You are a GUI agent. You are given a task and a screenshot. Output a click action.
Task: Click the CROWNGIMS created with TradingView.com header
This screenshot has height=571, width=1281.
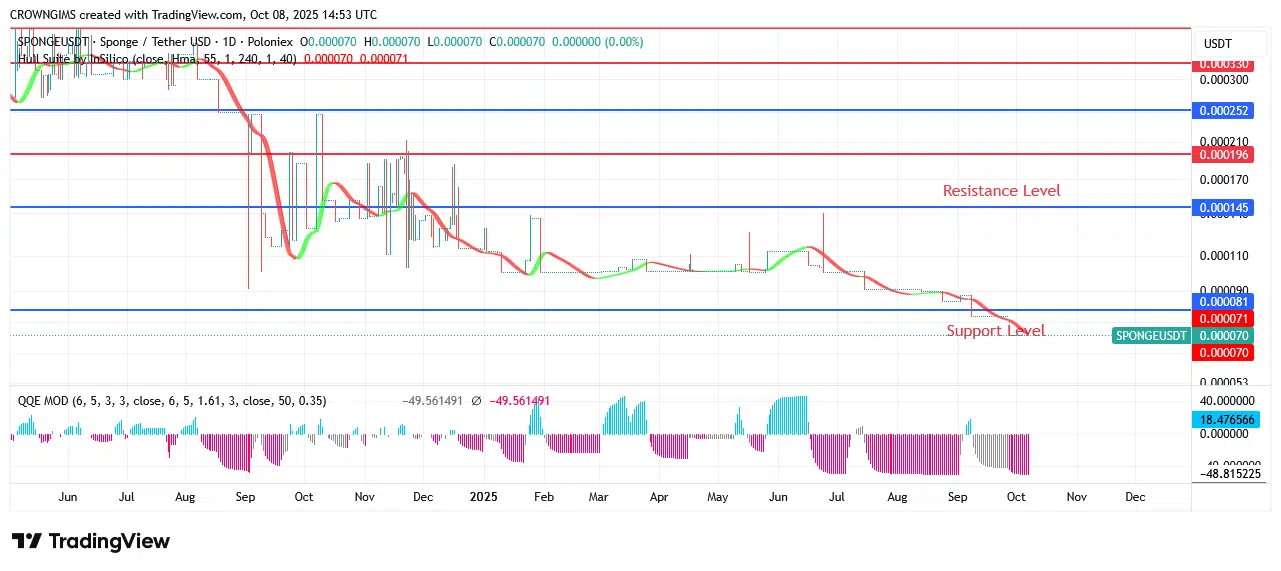(194, 14)
